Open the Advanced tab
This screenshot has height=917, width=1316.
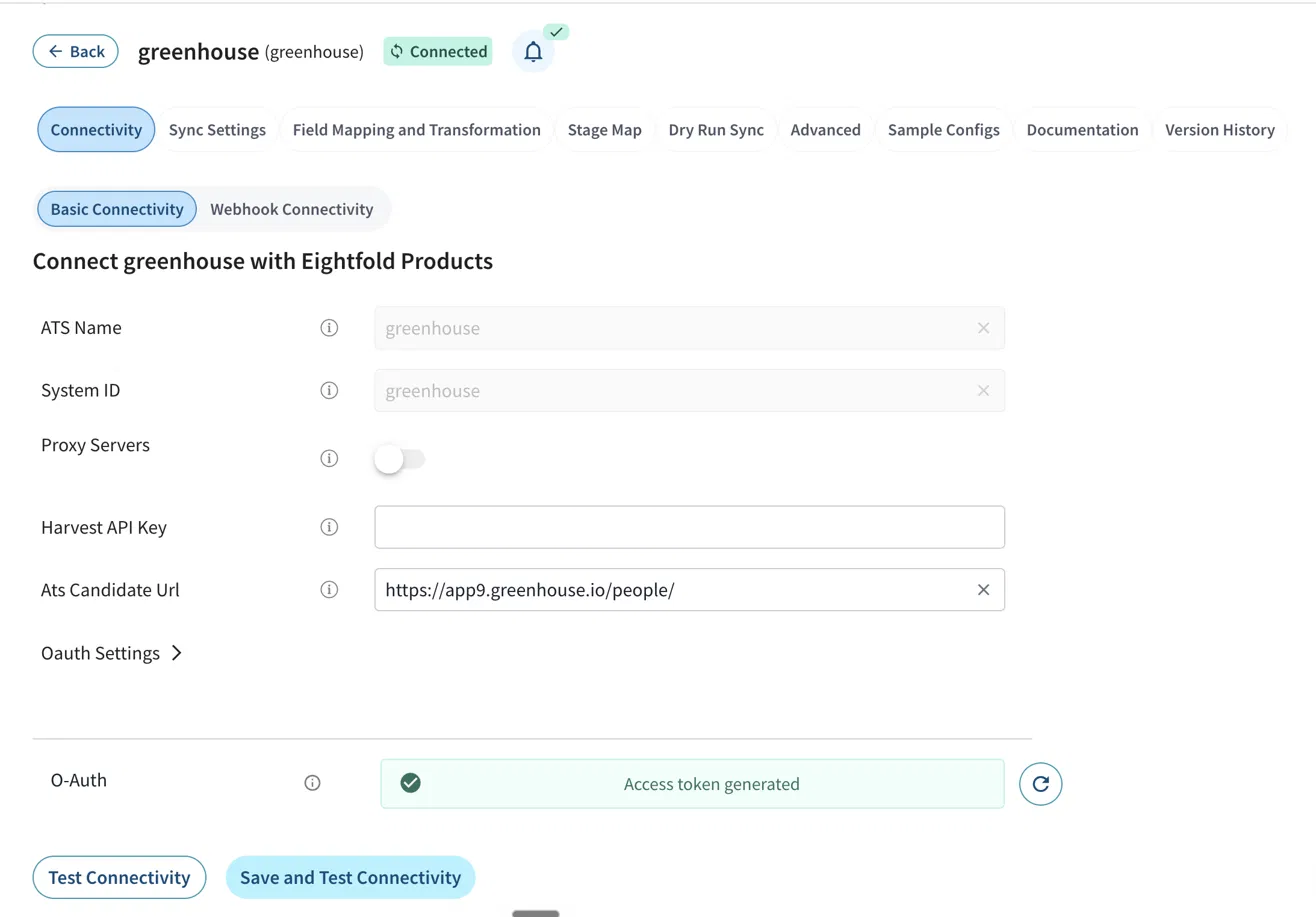click(825, 130)
